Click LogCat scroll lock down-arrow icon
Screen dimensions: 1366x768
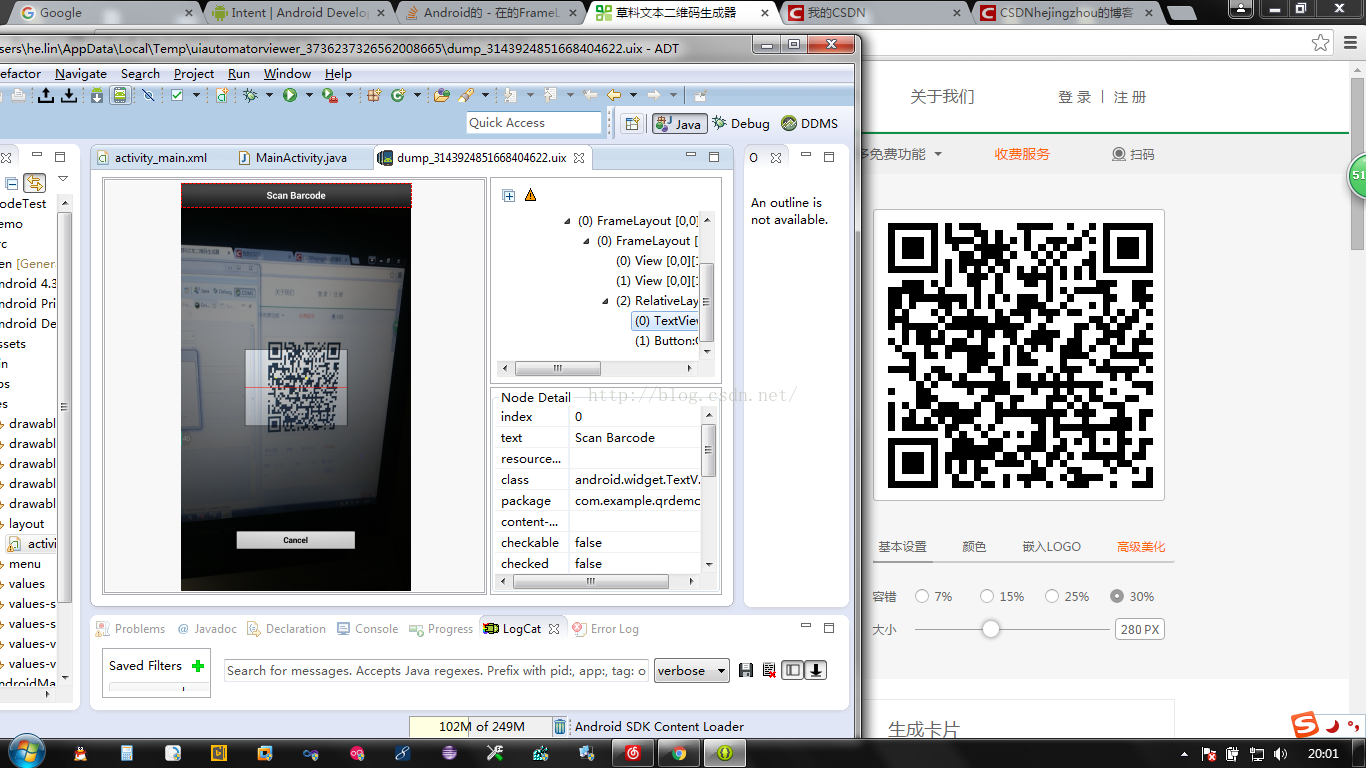click(816, 670)
